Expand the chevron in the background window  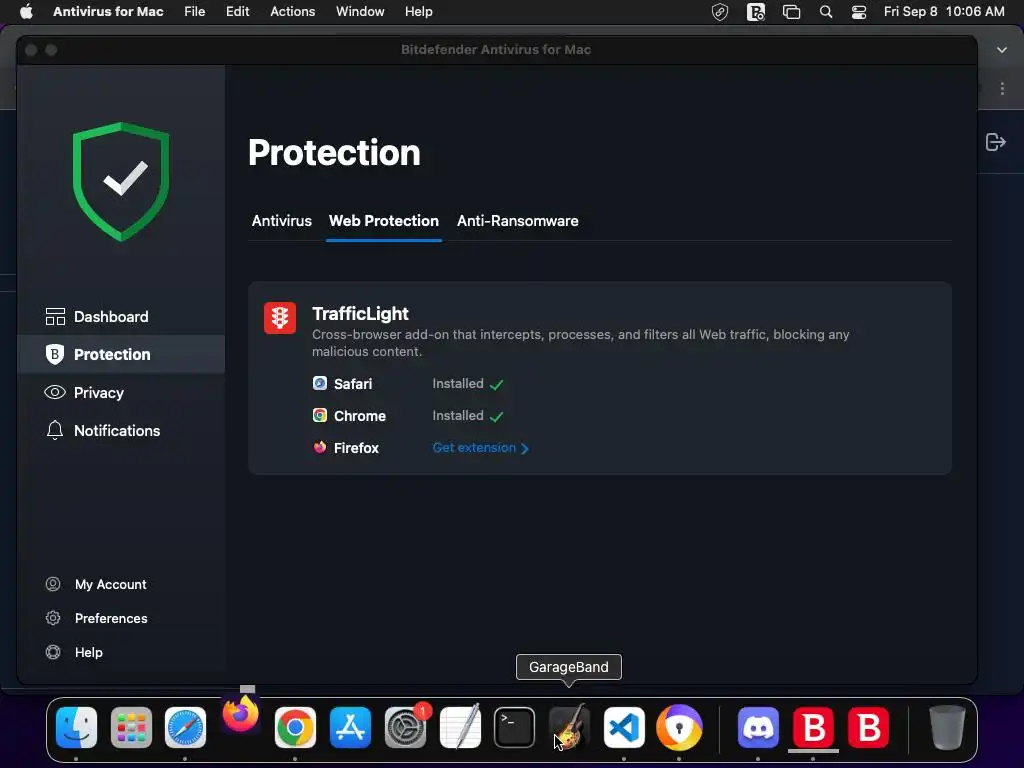coord(1002,50)
